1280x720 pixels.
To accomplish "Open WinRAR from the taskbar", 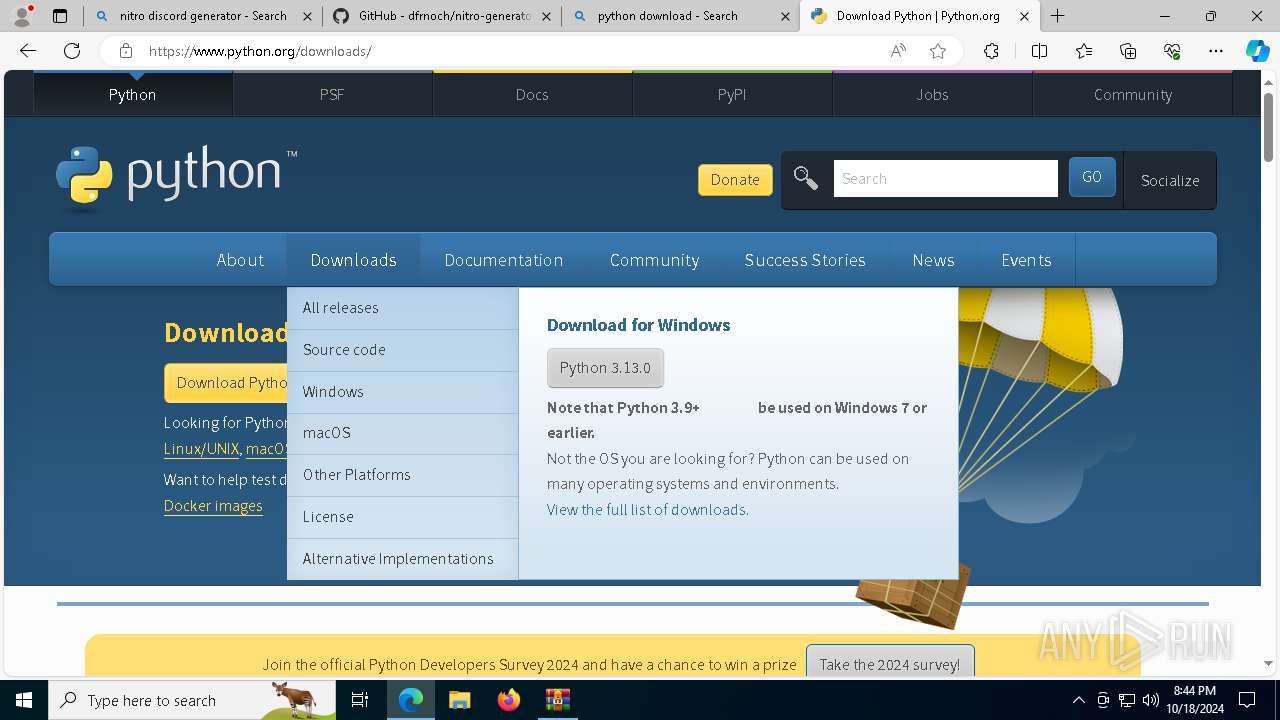I will (x=557, y=700).
